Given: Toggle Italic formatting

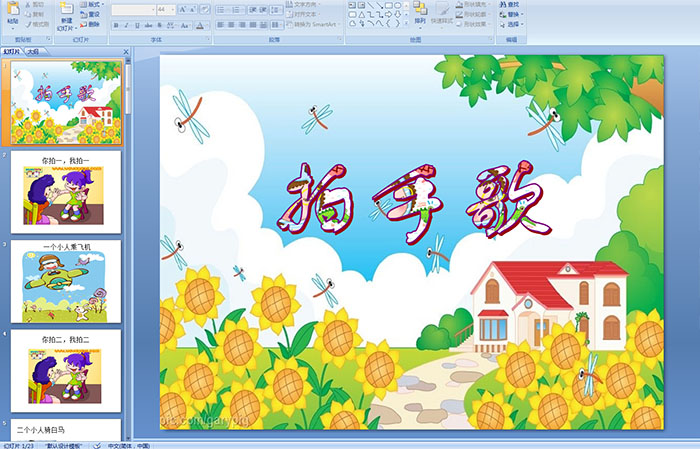Looking at the screenshot, I should (126, 25).
